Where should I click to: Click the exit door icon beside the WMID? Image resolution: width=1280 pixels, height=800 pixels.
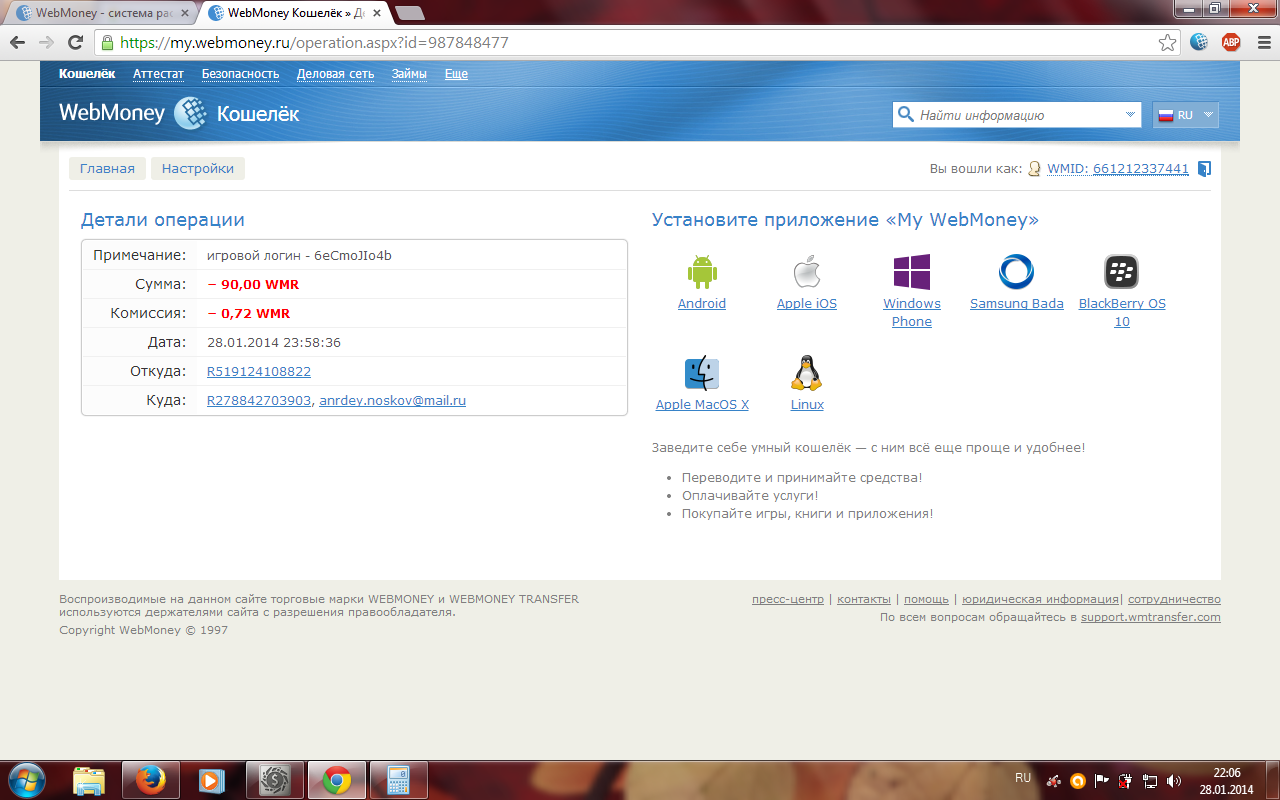tap(1204, 169)
